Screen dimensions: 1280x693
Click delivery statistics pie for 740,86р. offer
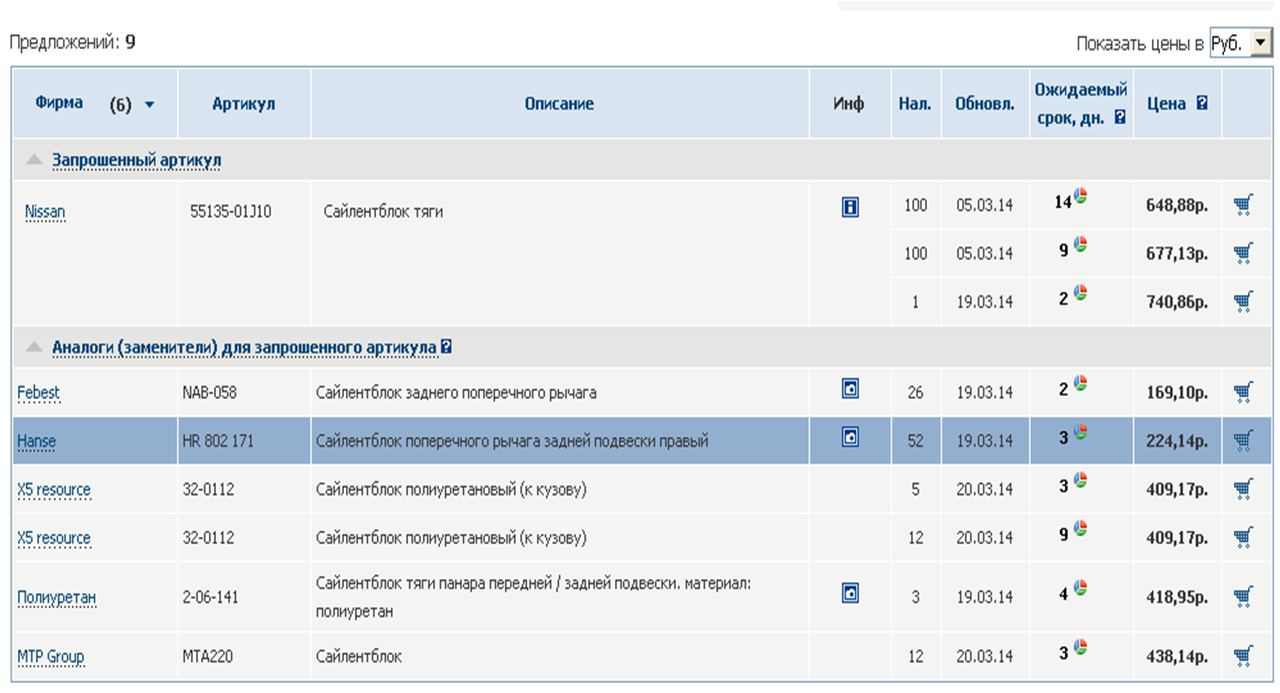[x=1081, y=293]
